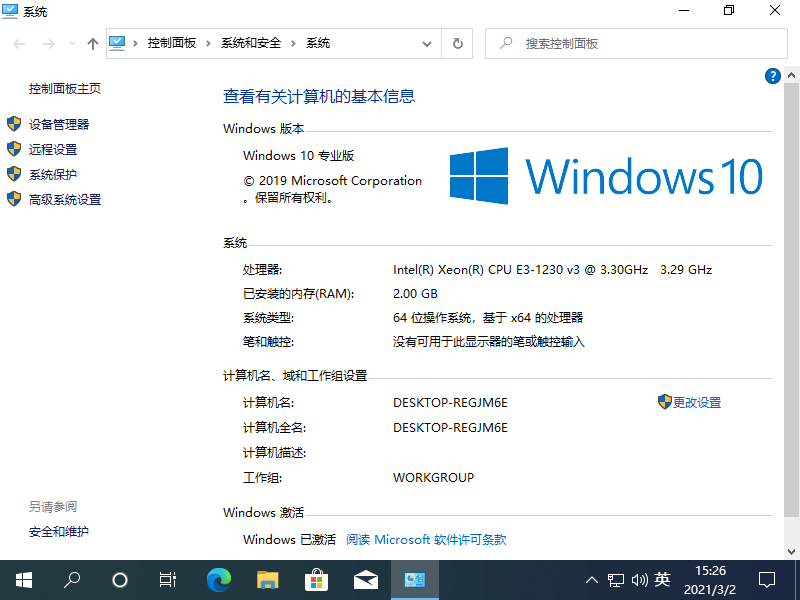The height and width of the screenshot is (600, 800).
Task: Open 设备管理器 from the sidebar
Action: (x=60, y=124)
